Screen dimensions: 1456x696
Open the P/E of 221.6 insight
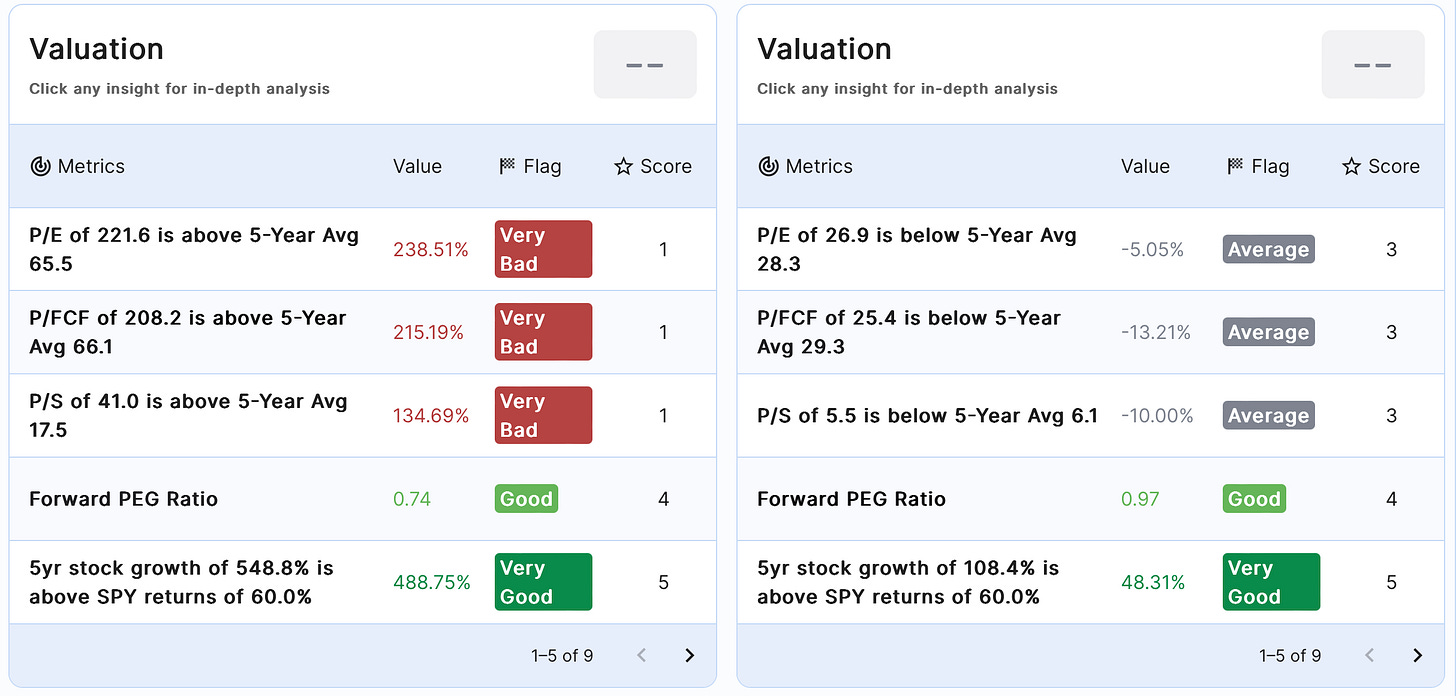point(194,249)
